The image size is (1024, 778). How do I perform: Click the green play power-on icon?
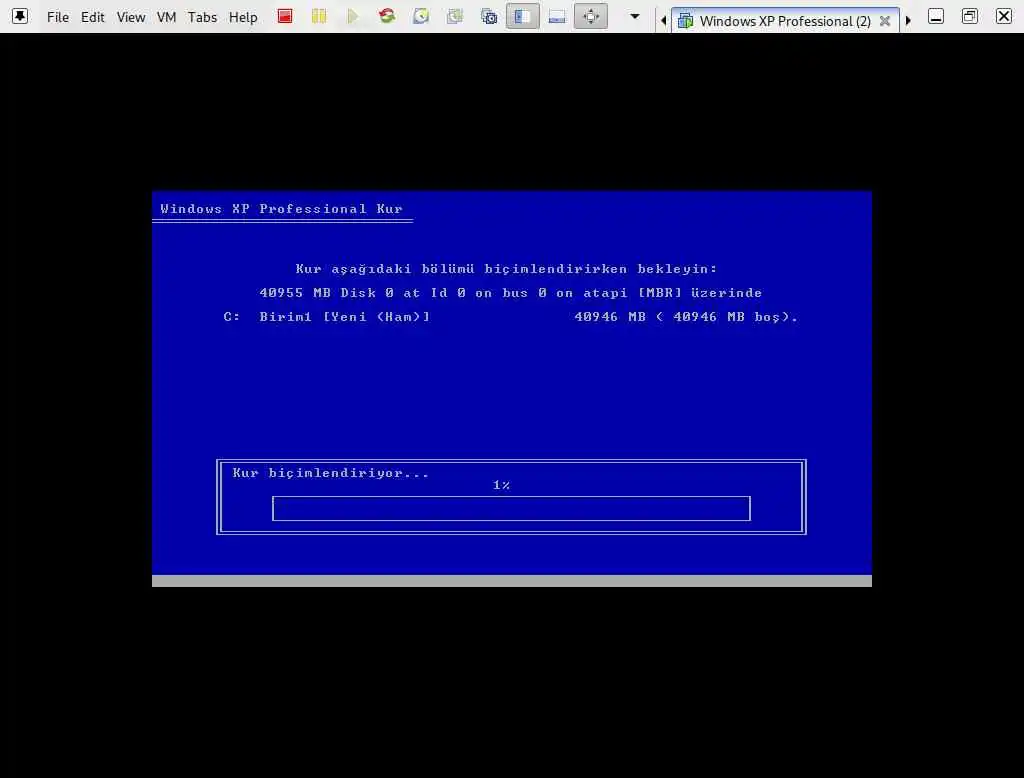tap(353, 16)
